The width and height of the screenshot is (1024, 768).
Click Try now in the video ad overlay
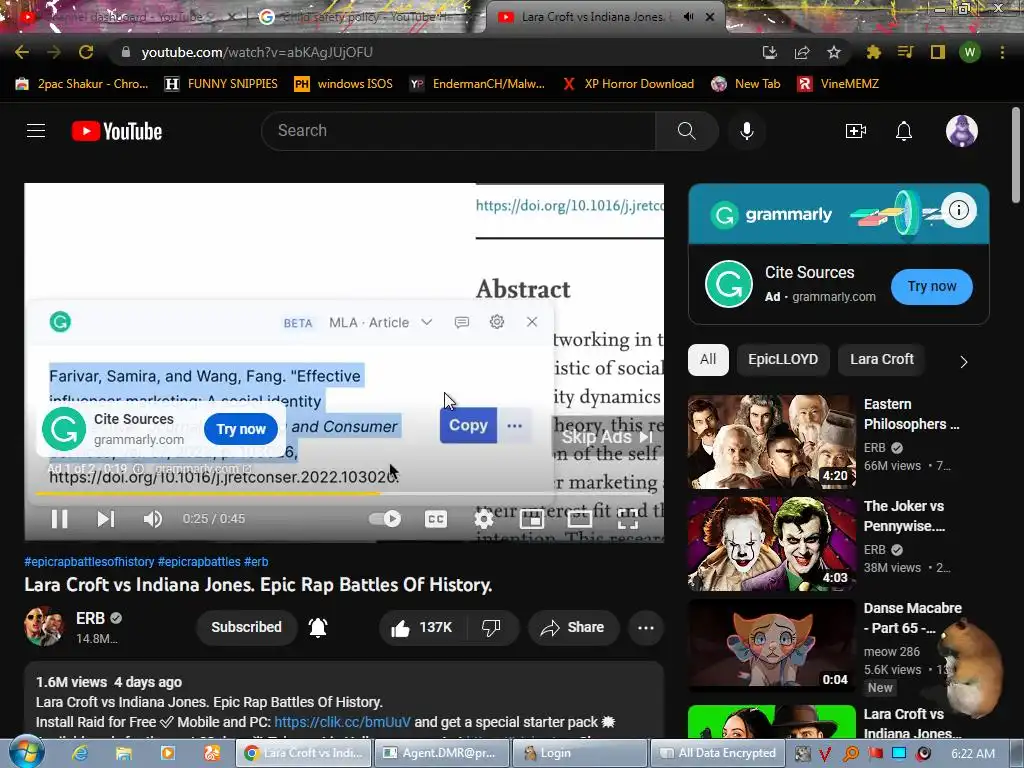pyautogui.click(x=241, y=429)
